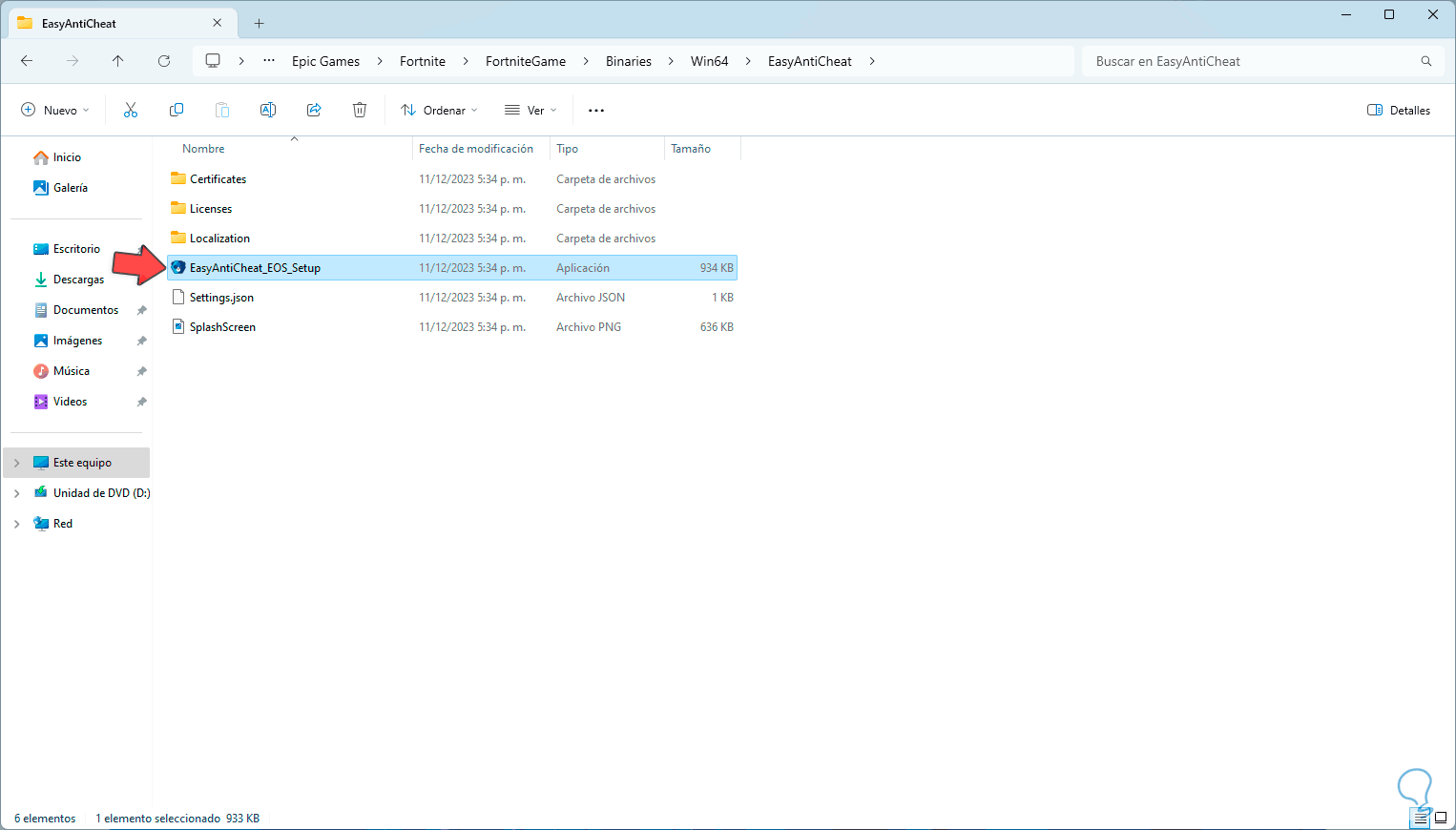
Task: Click the EasyAntiCheat_EOS_Setup application icon
Action: coord(177,268)
